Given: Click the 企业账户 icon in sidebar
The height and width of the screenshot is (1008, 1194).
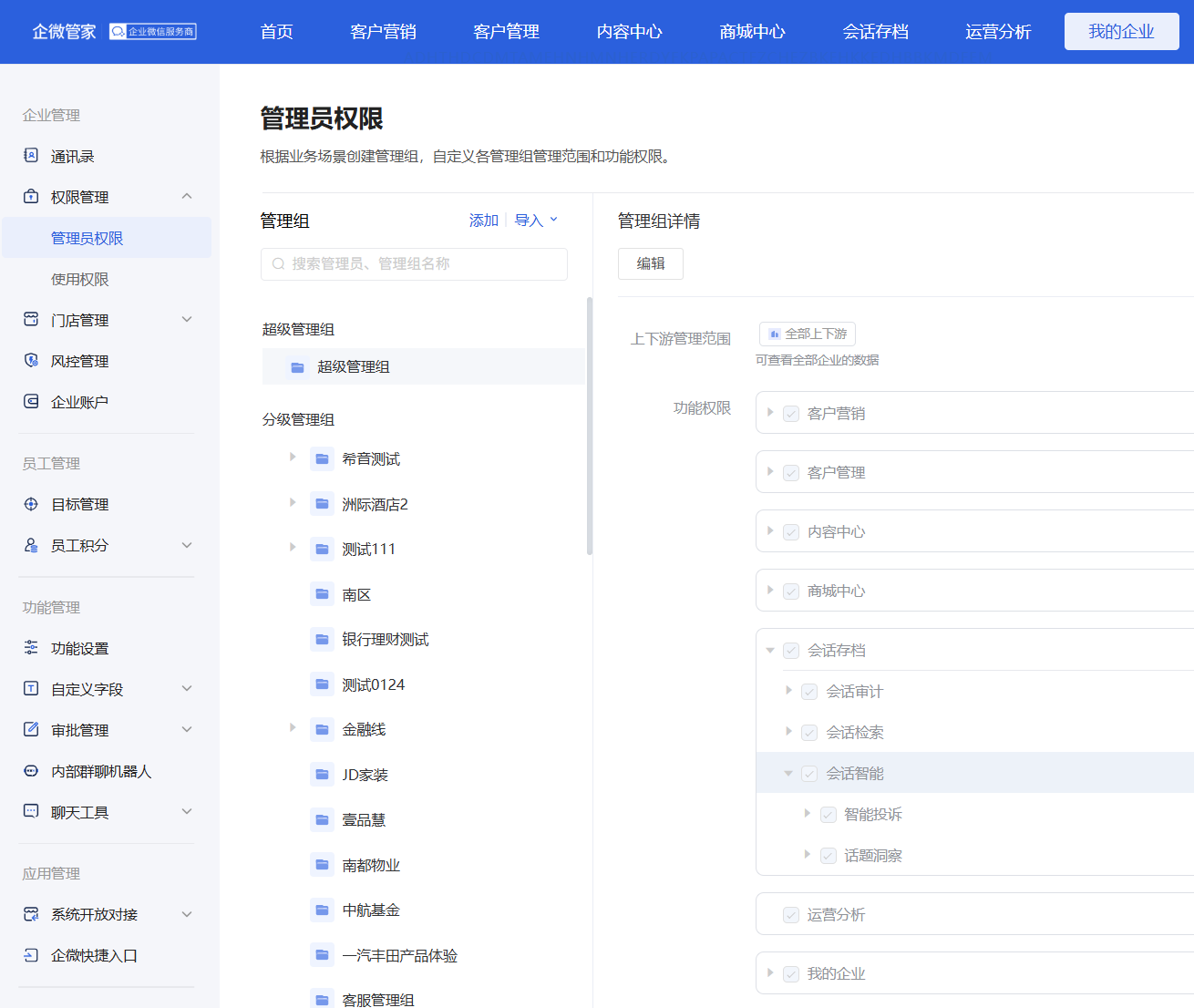Looking at the screenshot, I should (x=31, y=401).
